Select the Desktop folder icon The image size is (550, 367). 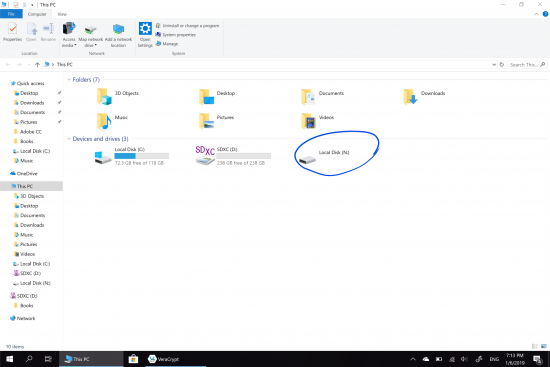pyautogui.click(x=206, y=96)
